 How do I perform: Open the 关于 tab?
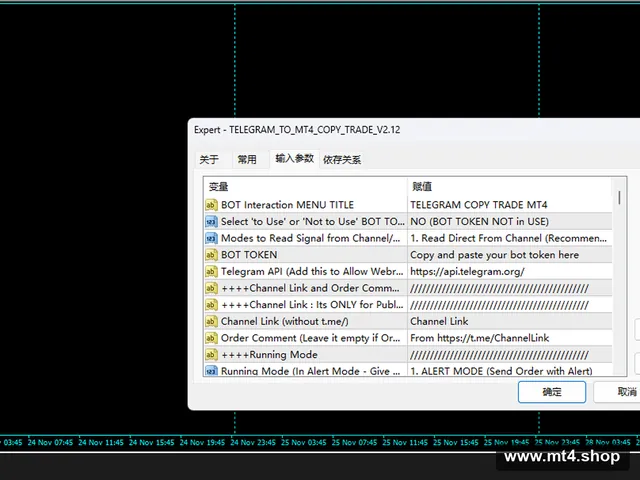209,159
